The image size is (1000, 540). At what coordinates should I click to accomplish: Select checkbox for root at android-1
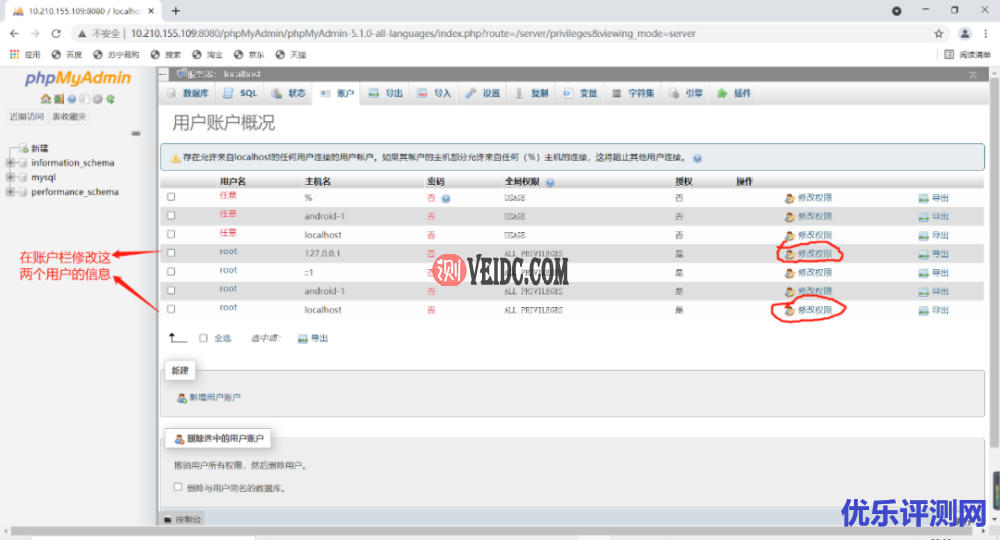pos(171,290)
